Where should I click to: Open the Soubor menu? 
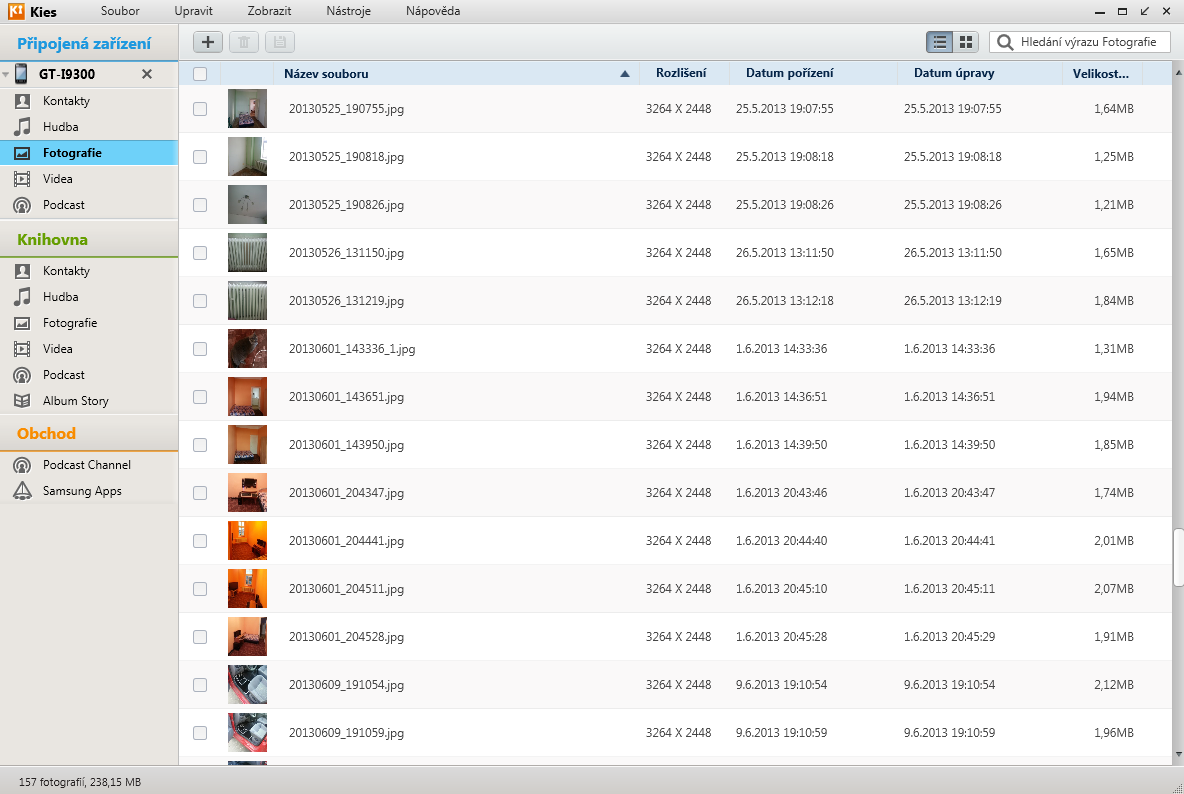(x=120, y=11)
